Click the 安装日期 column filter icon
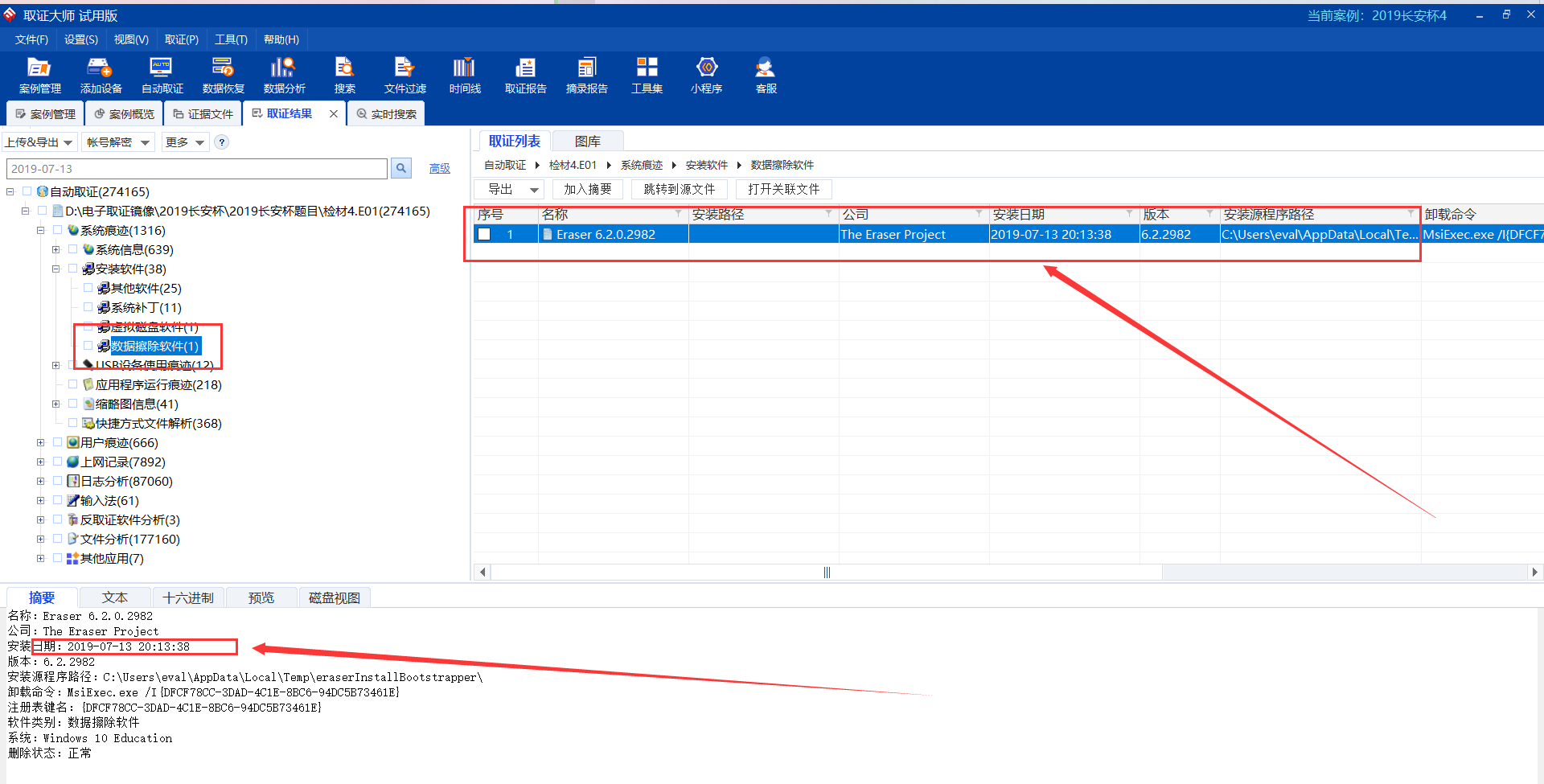This screenshot has height=784, width=1544. 1129,213
